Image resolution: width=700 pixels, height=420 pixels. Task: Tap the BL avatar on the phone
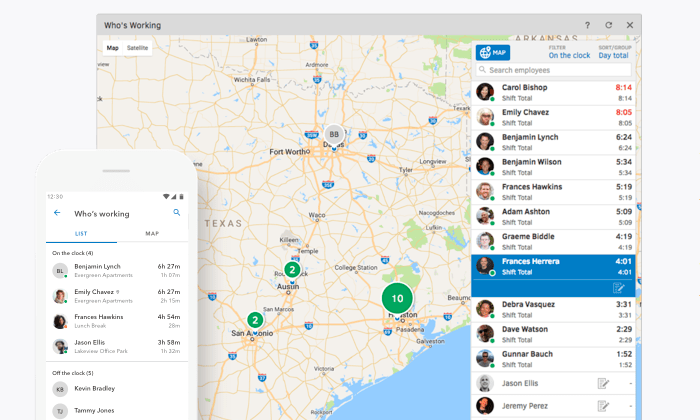60,271
